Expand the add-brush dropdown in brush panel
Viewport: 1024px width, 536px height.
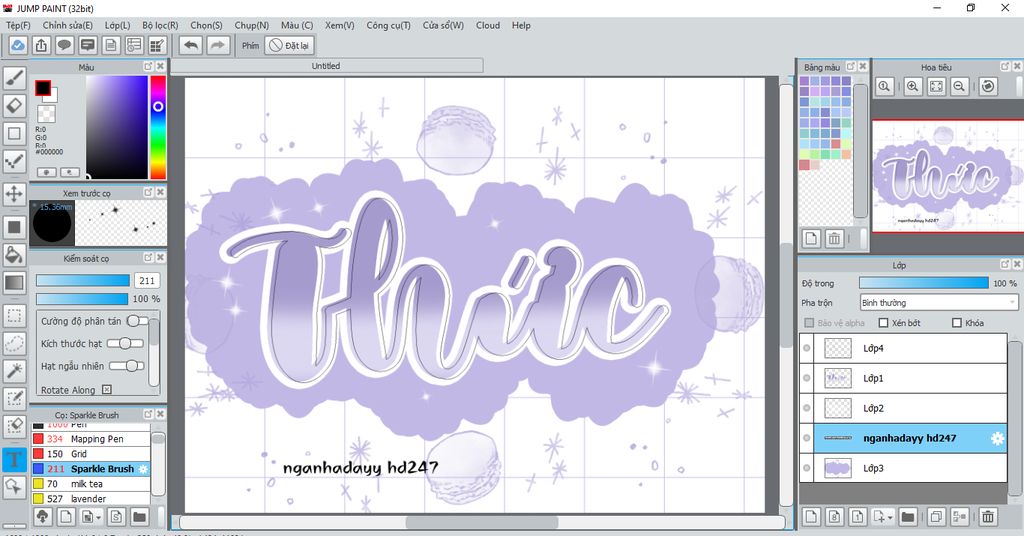click(x=99, y=518)
